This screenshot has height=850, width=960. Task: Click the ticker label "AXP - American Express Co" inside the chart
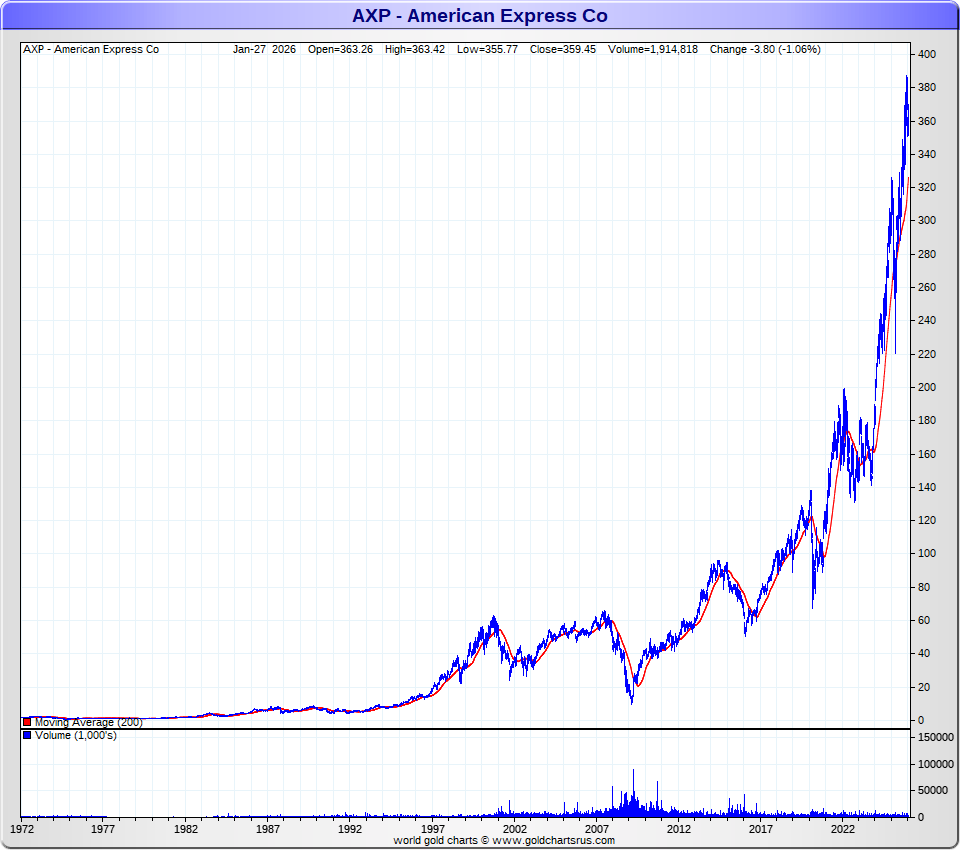[x=91, y=49]
